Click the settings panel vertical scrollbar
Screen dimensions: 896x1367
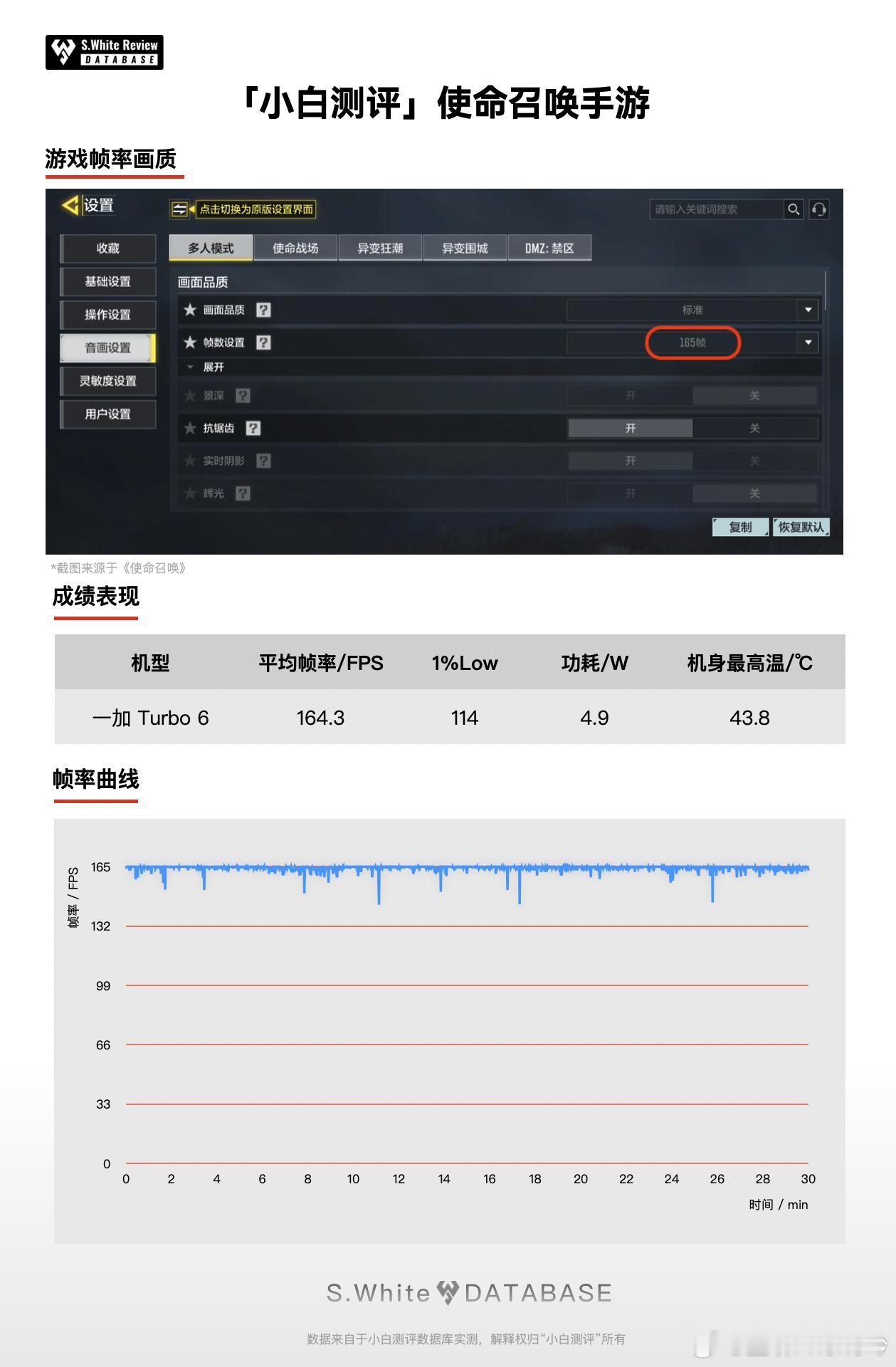[826, 292]
